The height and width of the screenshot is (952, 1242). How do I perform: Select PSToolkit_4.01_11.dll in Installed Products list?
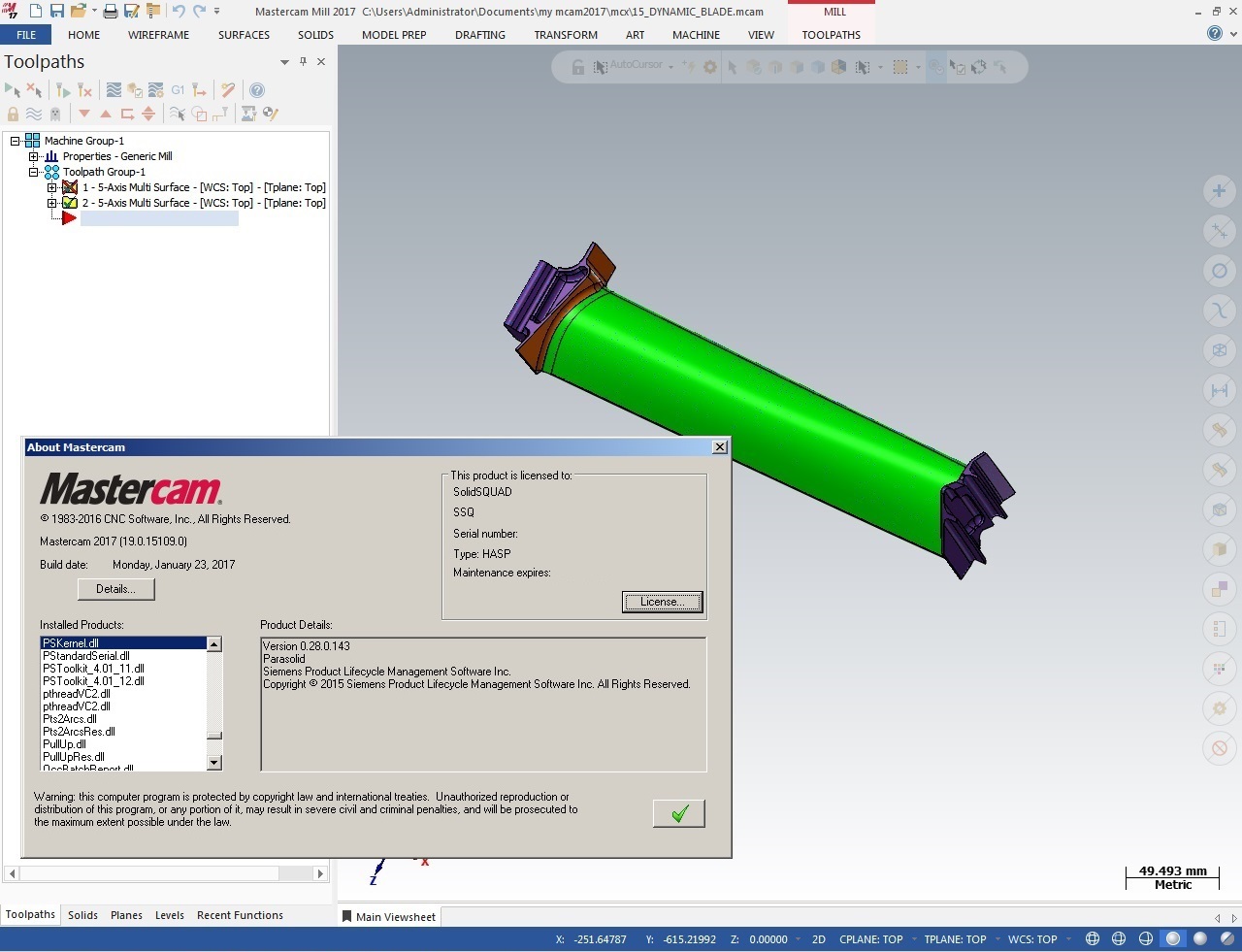click(x=93, y=669)
